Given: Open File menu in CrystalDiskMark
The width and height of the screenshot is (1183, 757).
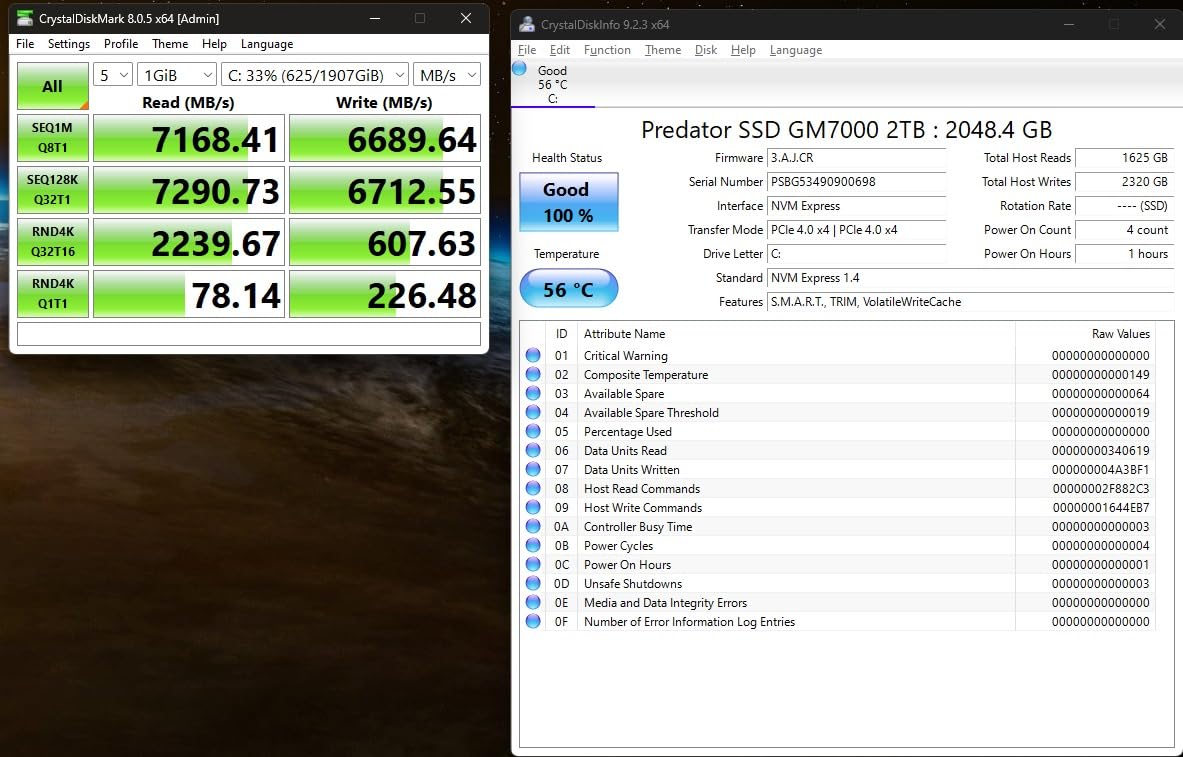Looking at the screenshot, I should coord(25,44).
